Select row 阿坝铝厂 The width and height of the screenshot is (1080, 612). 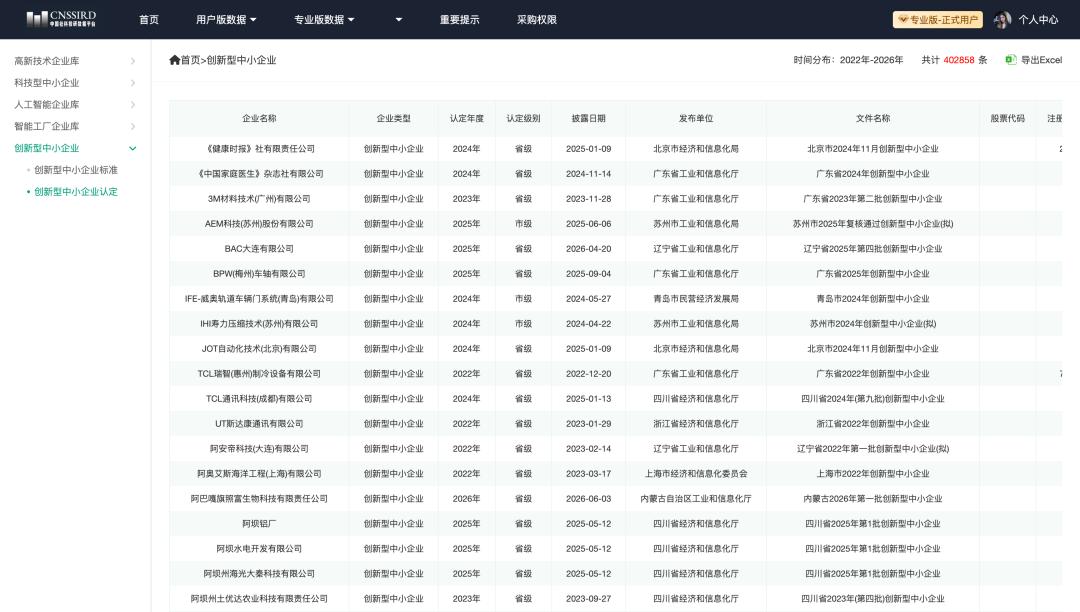tap(615, 524)
